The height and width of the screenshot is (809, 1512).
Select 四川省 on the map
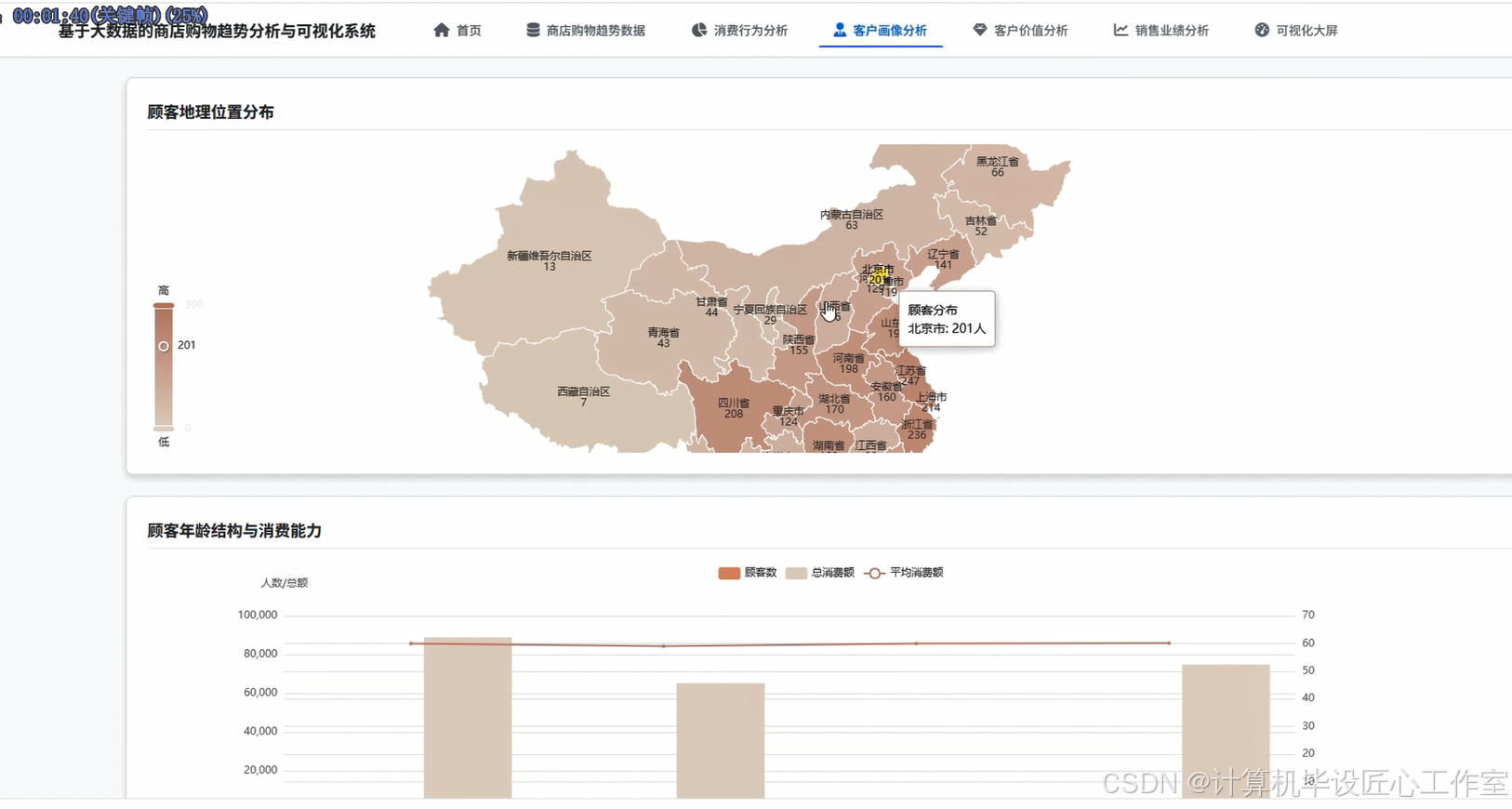pos(733,408)
